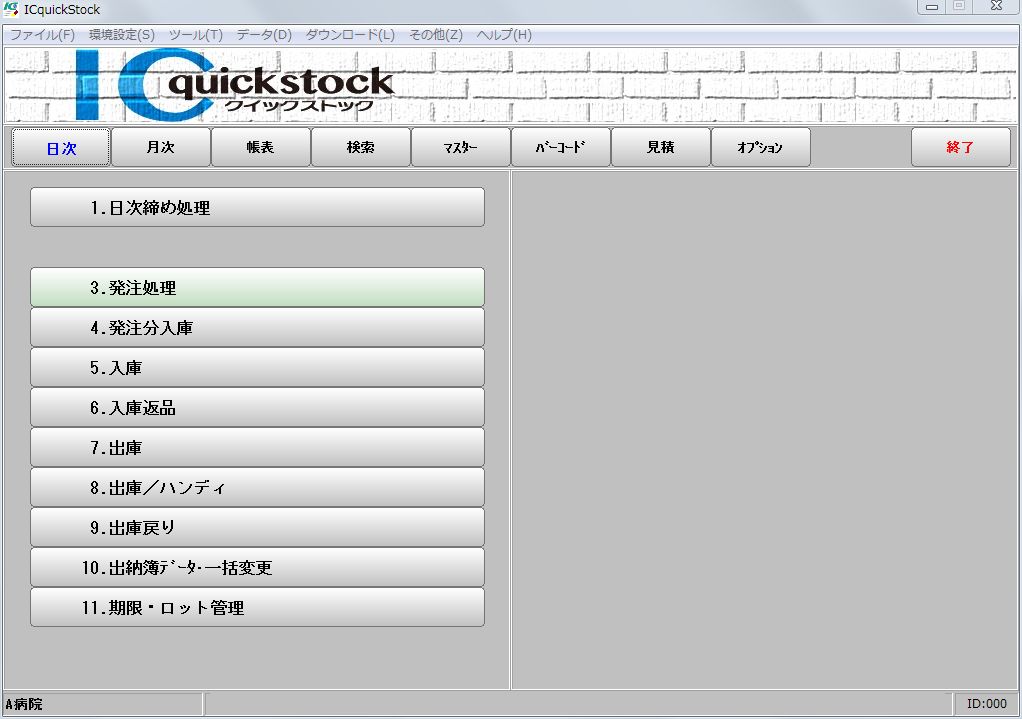This screenshot has height=719, width=1022.
Task: Open the ツール(T) menu
Action: [196, 35]
